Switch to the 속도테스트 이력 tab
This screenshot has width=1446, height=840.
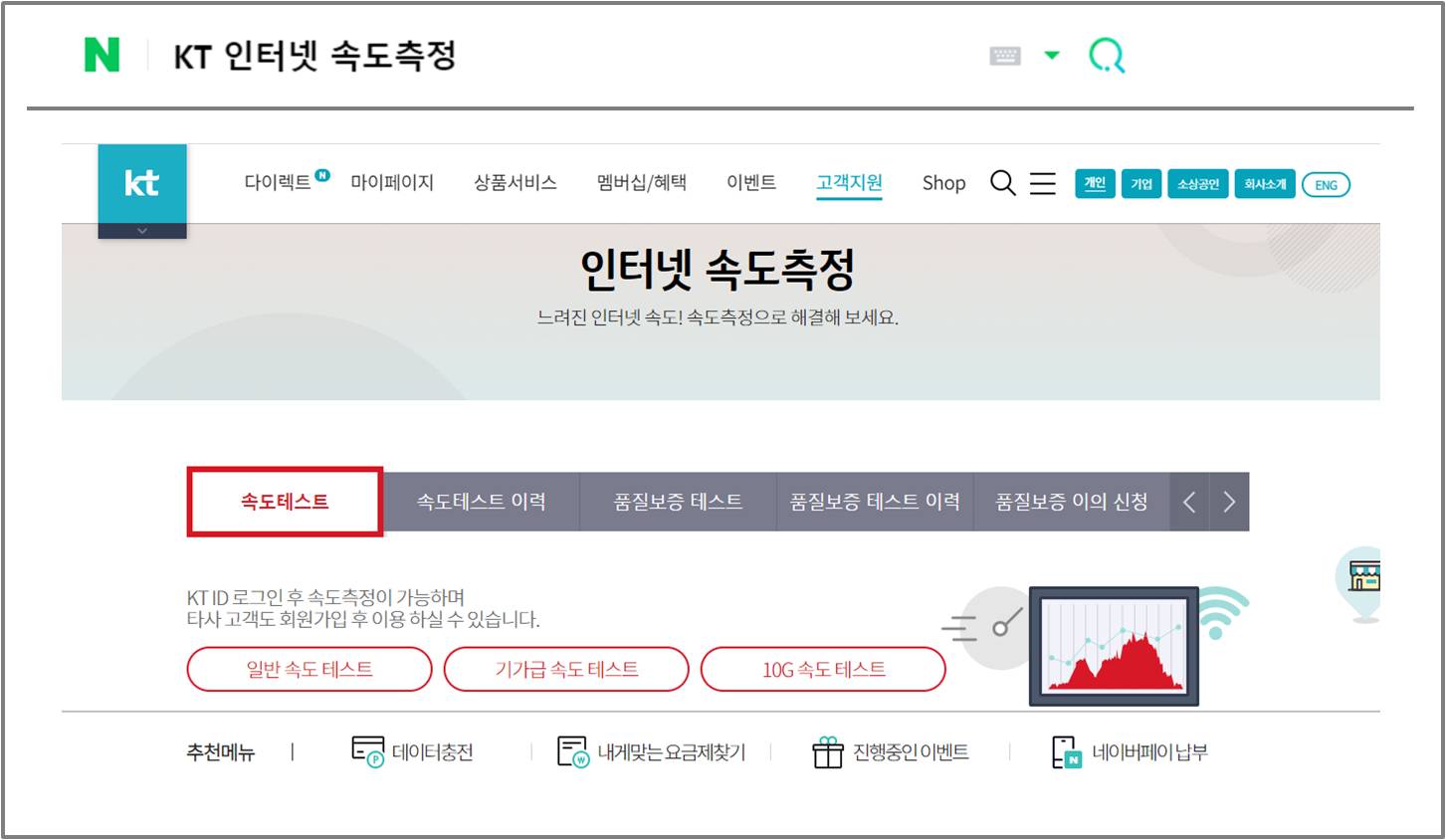(481, 502)
